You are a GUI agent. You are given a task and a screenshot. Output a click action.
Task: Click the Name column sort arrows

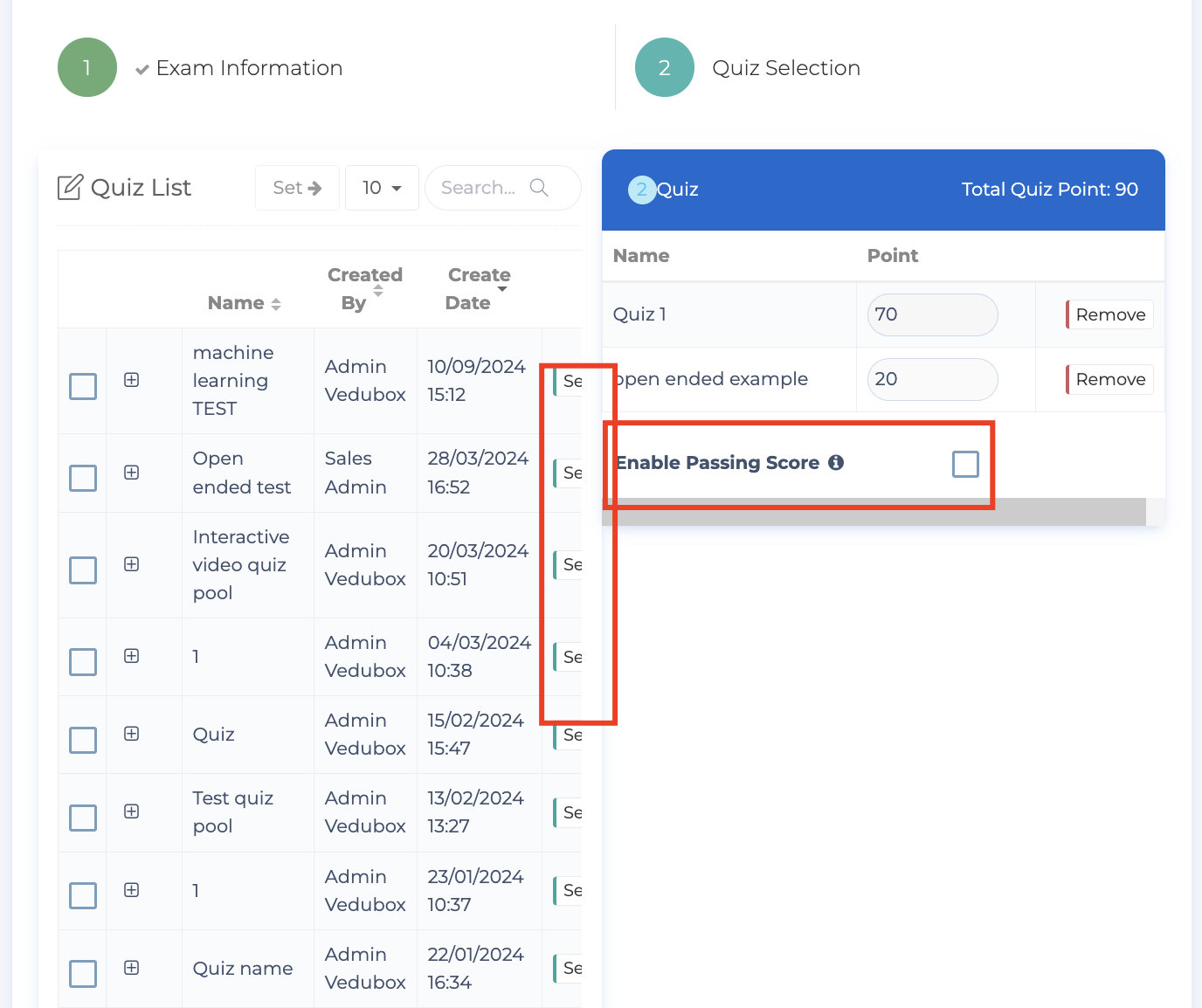click(276, 304)
